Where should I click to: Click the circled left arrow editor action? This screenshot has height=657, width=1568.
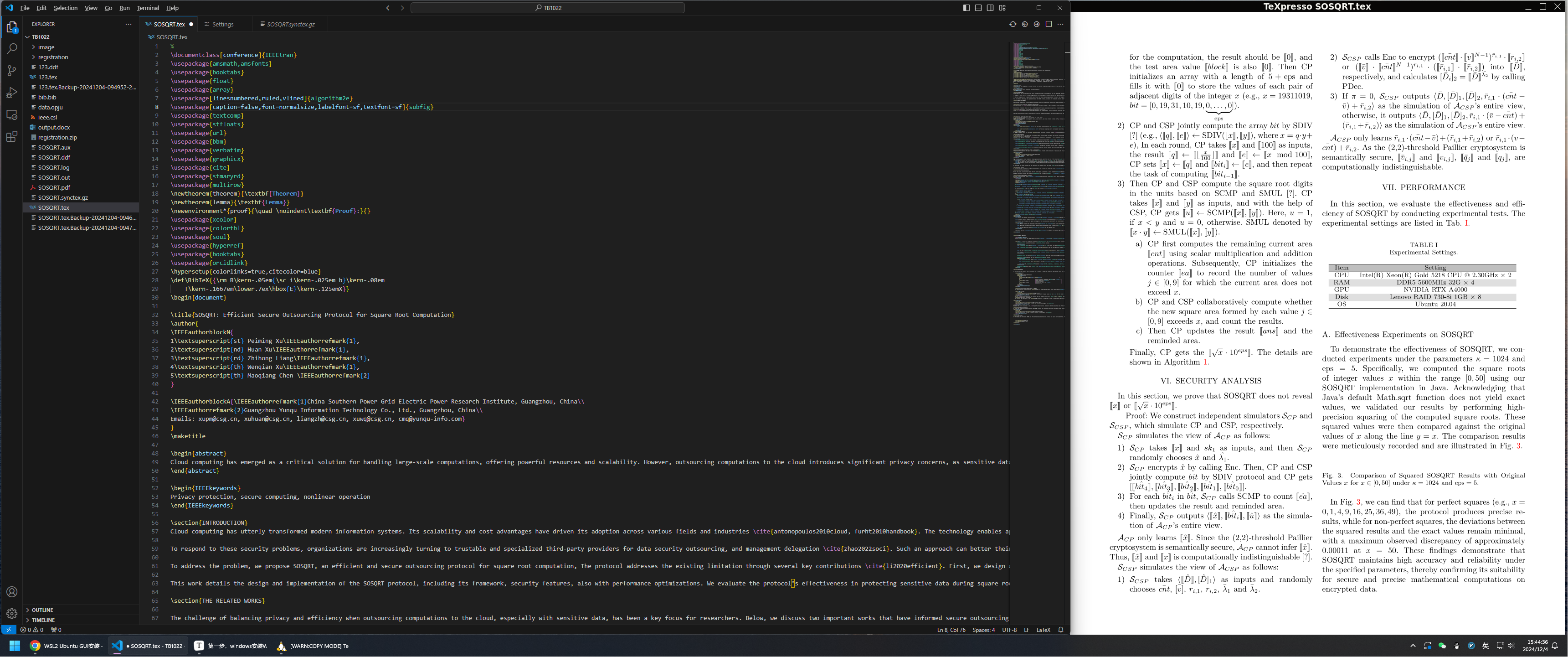1025,24
